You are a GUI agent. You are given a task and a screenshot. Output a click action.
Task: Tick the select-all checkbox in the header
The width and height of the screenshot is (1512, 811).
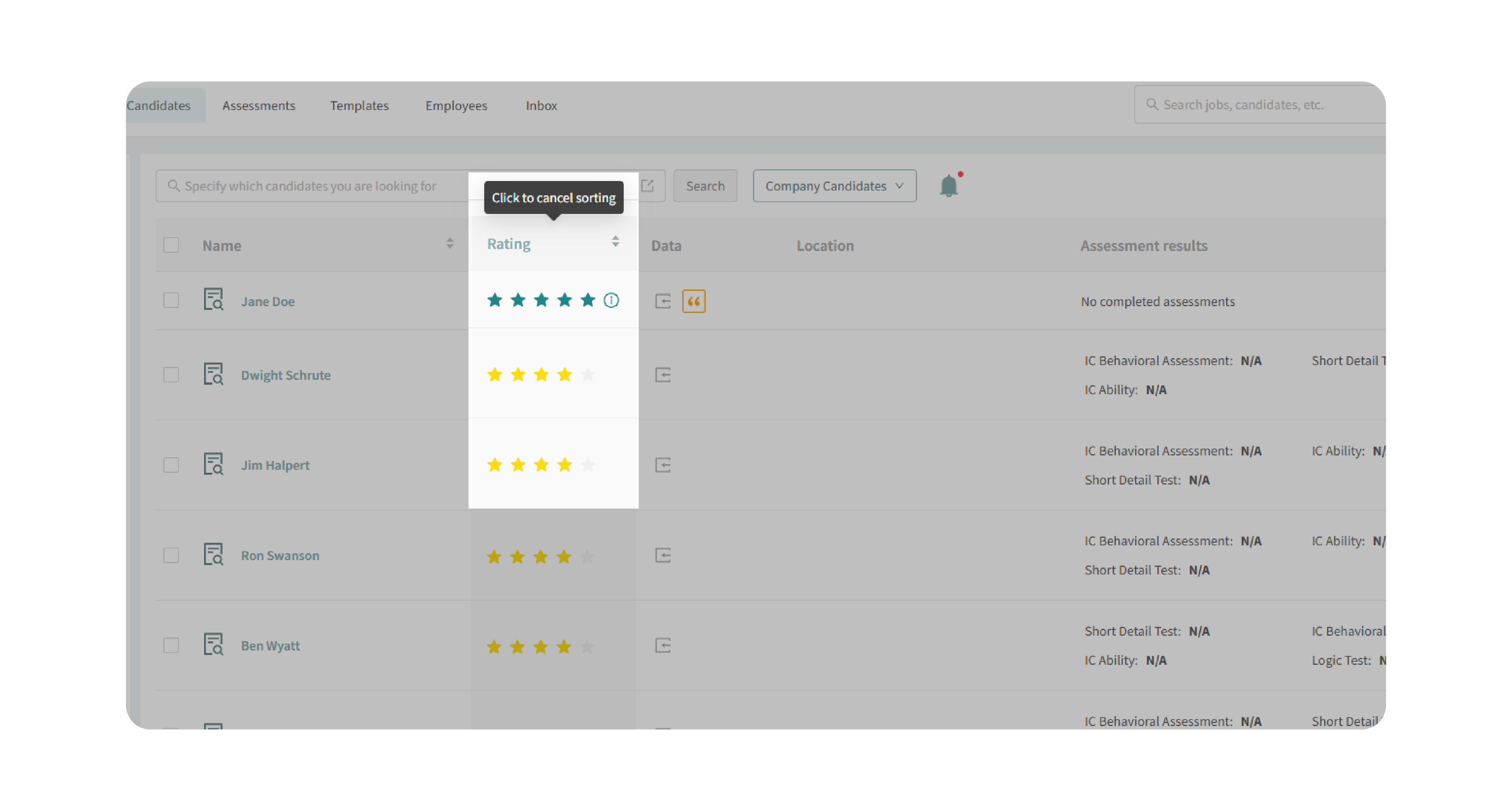(x=171, y=245)
